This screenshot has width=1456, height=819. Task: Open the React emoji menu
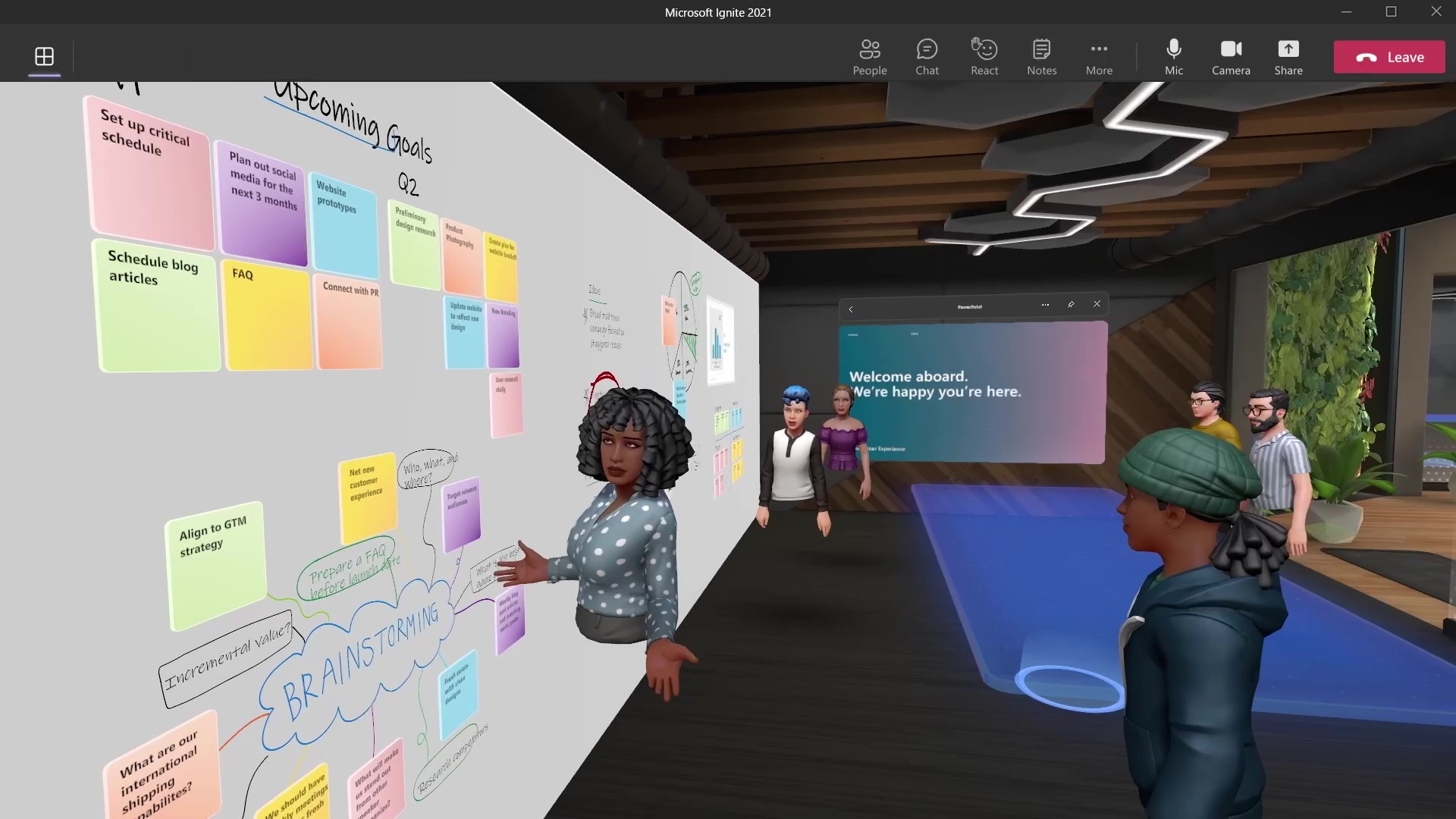point(984,57)
